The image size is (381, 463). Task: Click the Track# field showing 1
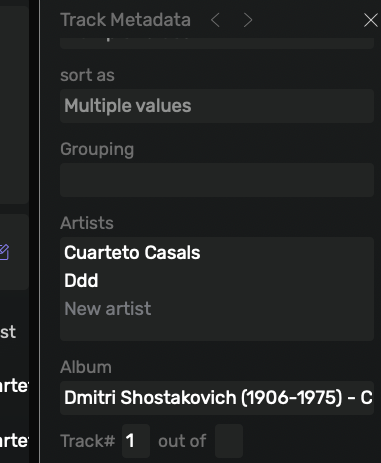click(x=136, y=441)
